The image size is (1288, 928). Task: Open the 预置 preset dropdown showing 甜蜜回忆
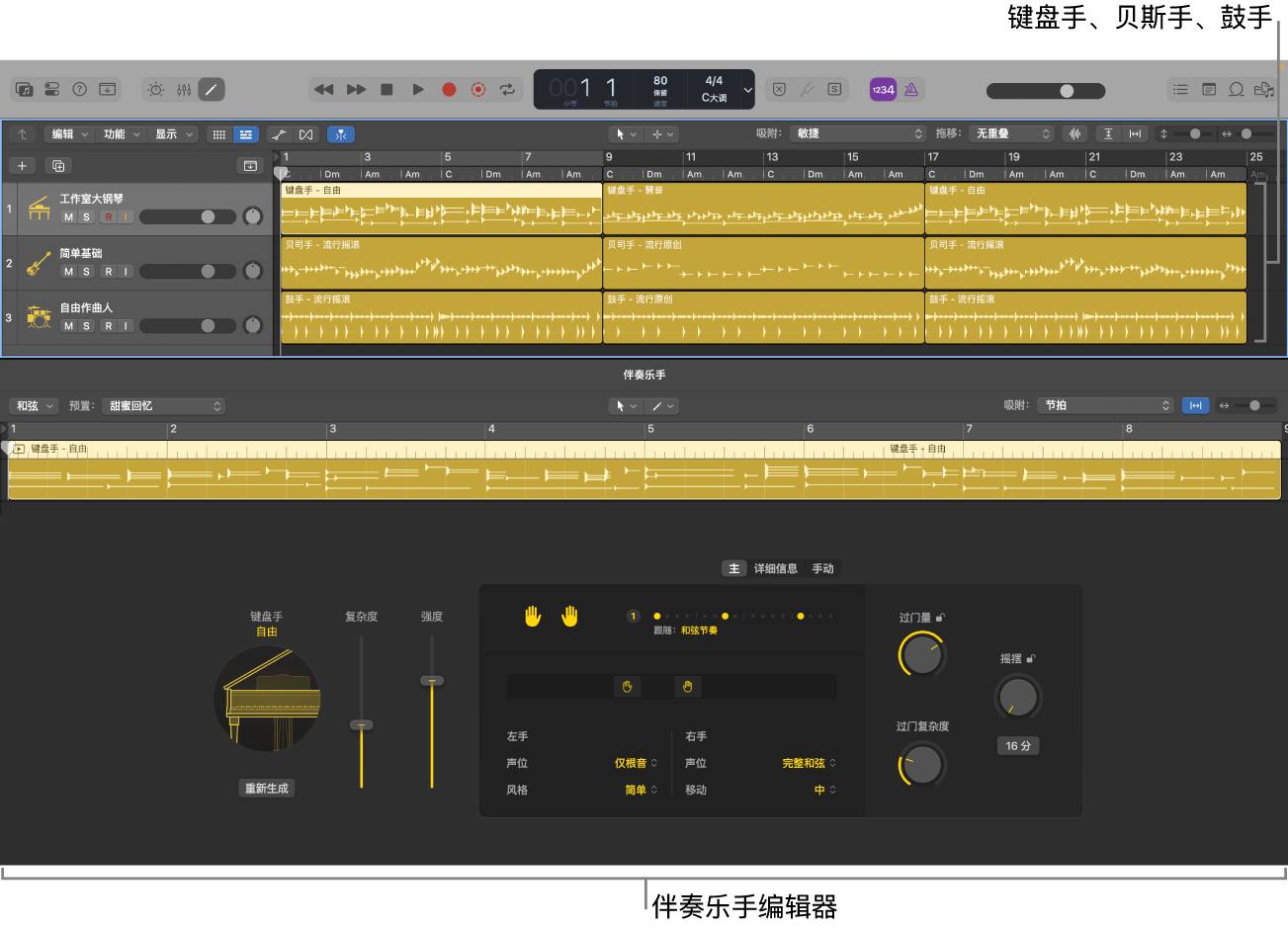coord(163,406)
